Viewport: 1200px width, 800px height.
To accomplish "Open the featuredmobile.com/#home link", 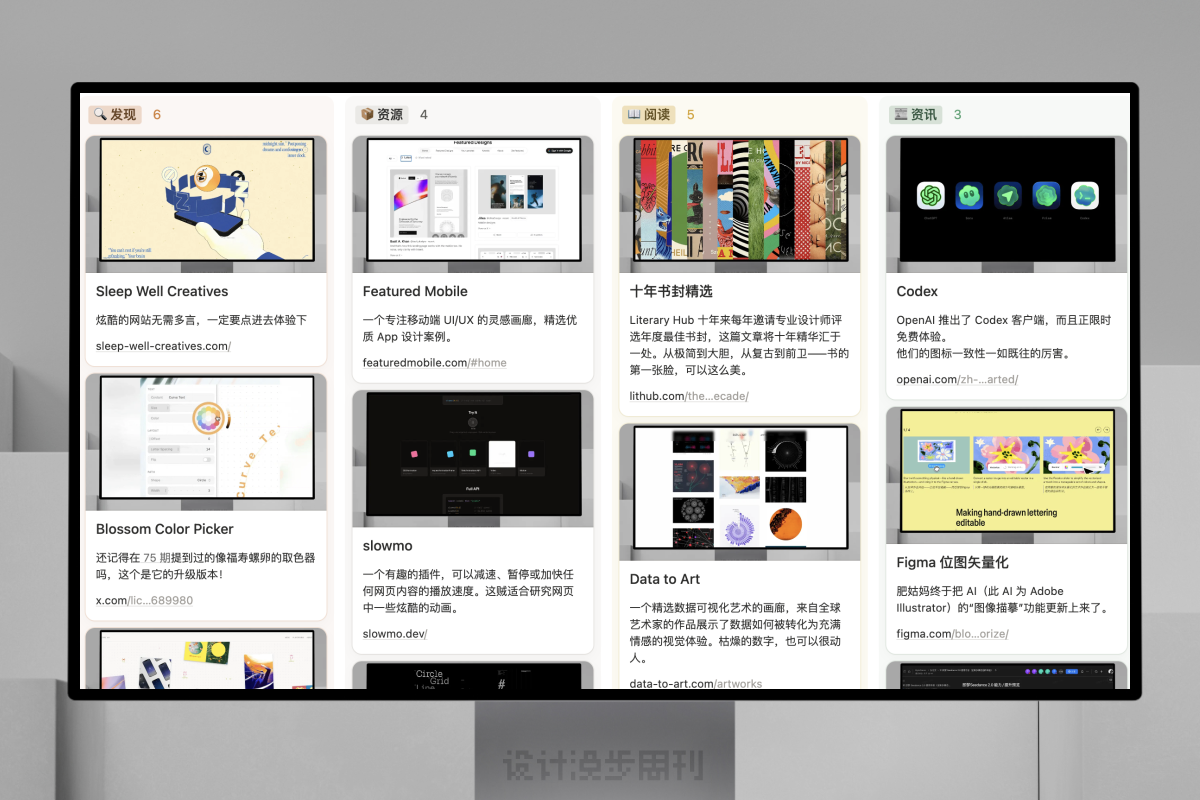I will (435, 363).
